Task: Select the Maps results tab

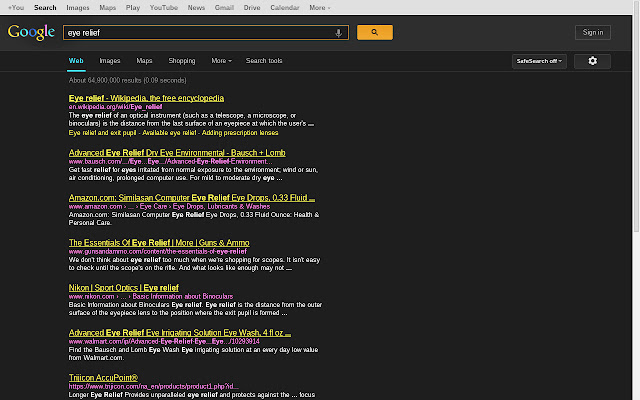Action: 144,61
